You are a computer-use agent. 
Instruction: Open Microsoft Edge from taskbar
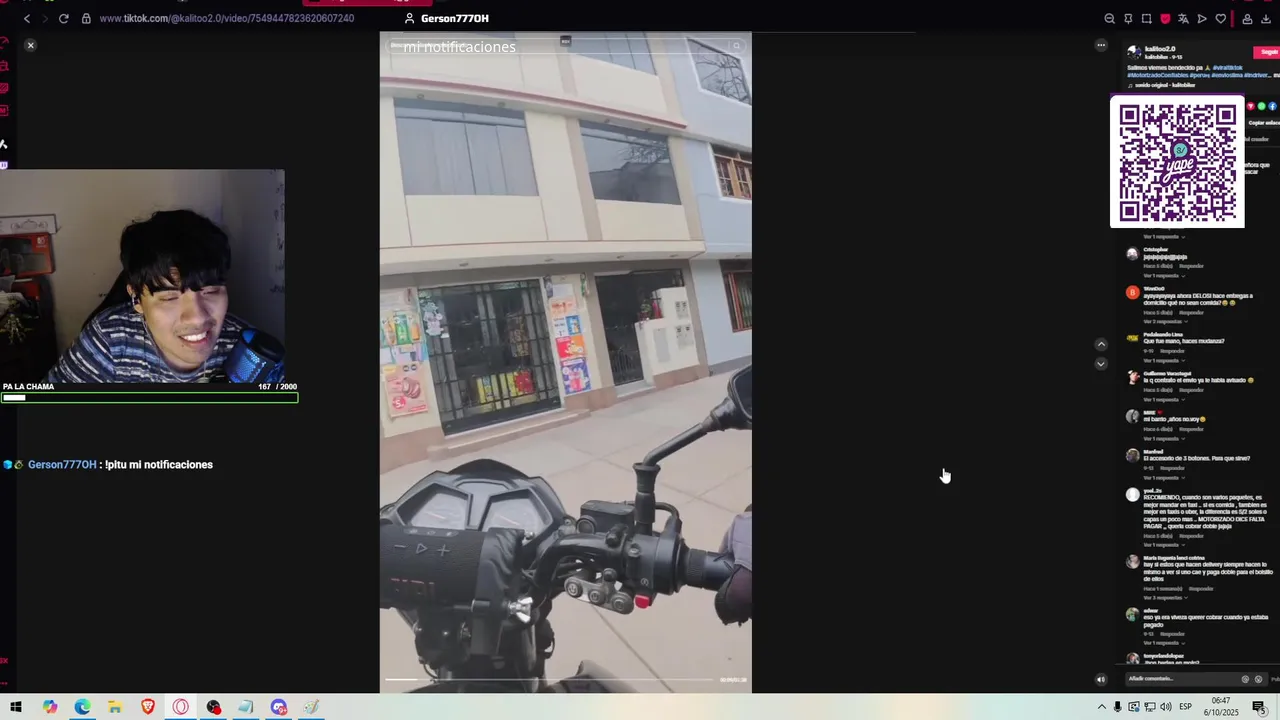coord(82,707)
